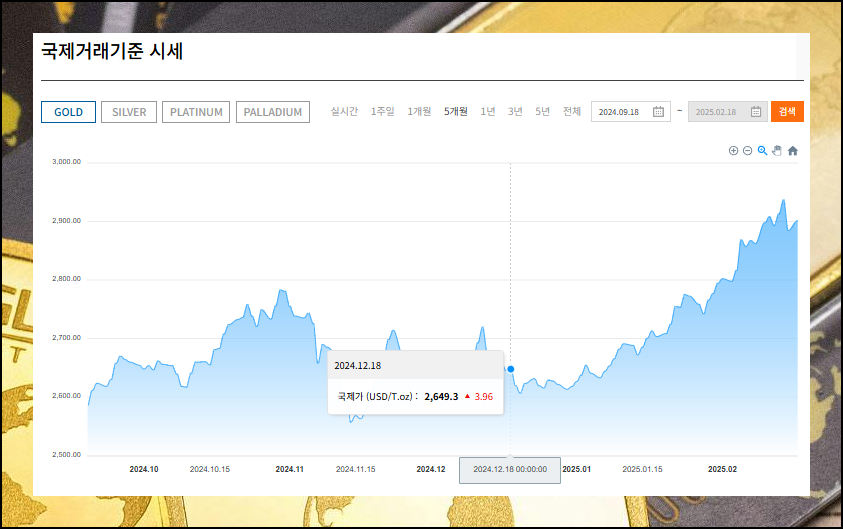Click the y-axis label 2,700.00
Viewport: 843px width, 529px height.
pos(66,338)
